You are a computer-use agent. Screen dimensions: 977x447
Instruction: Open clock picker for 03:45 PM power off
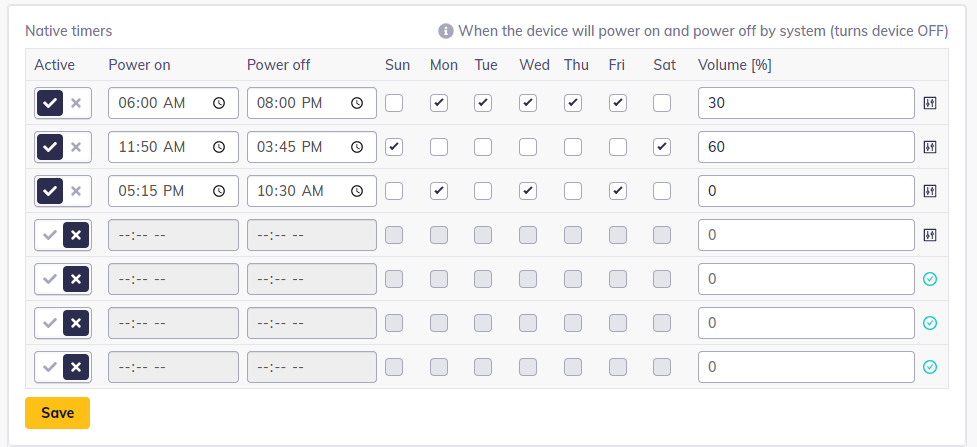pyautogui.click(x=357, y=147)
